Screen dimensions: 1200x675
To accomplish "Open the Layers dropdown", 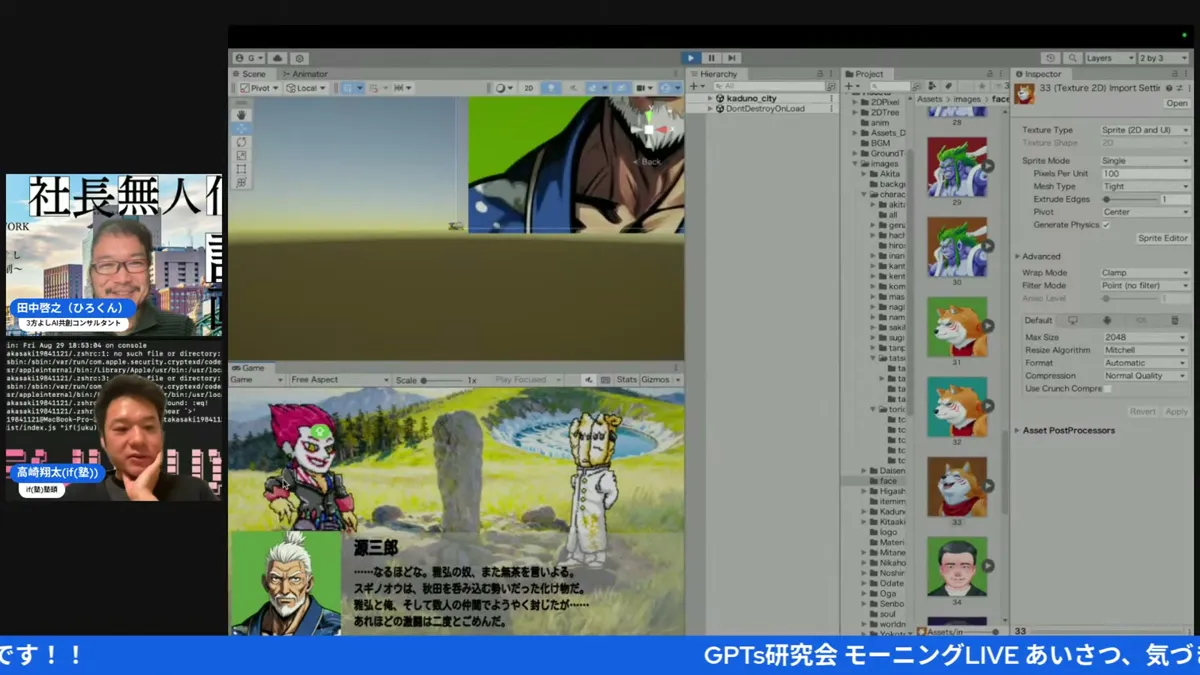I will pos(1110,58).
